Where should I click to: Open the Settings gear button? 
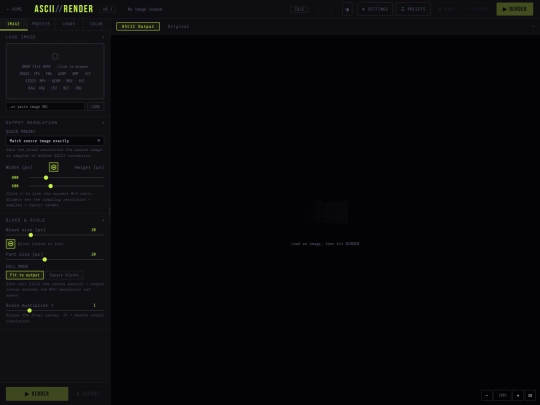[x=375, y=9]
